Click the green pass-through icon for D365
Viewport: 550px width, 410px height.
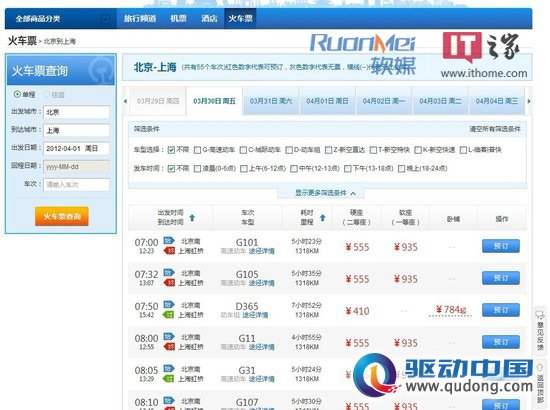coord(169,315)
